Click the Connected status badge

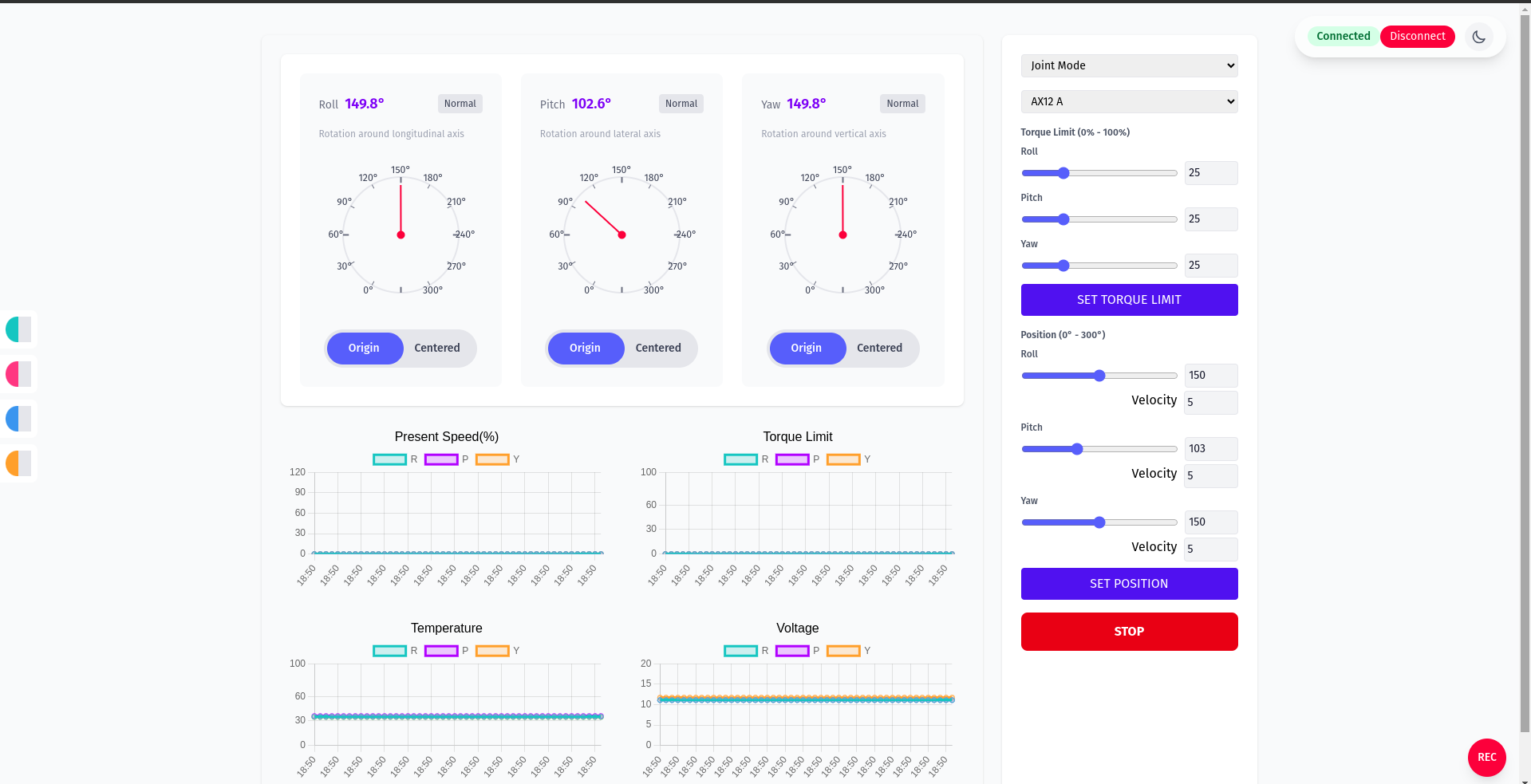click(1342, 36)
